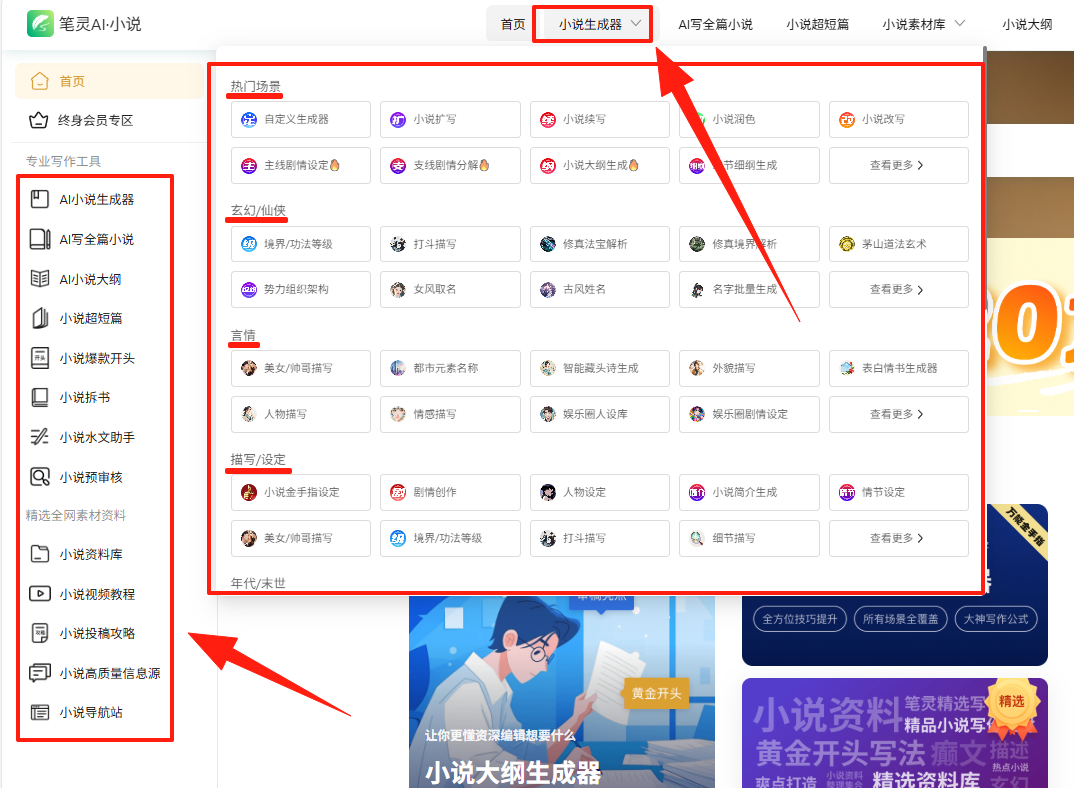Open AI小说大纲 sidebar tool
Viewport: 1074px width, 788px height.
point(76,279)
